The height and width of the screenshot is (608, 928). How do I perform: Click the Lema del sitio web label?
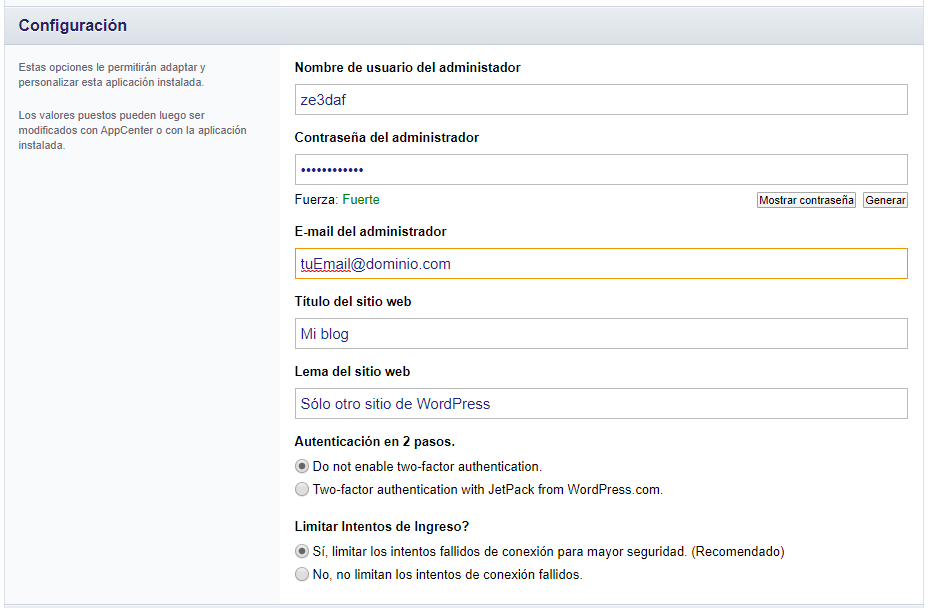pos(352,371)
